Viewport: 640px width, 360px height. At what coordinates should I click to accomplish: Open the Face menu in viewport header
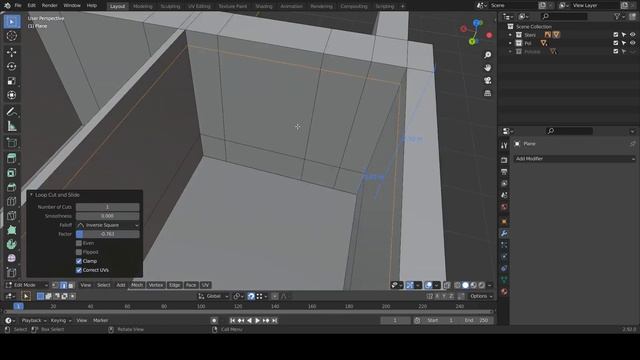191,285
